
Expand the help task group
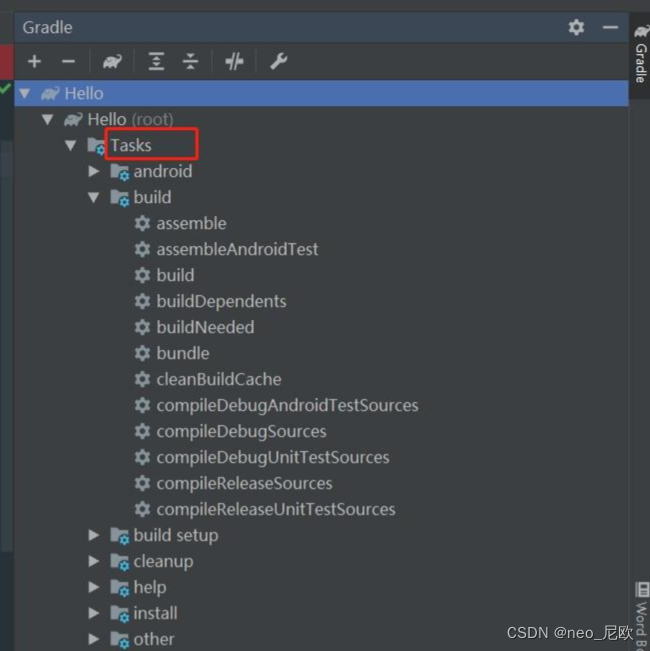(94, 587)
